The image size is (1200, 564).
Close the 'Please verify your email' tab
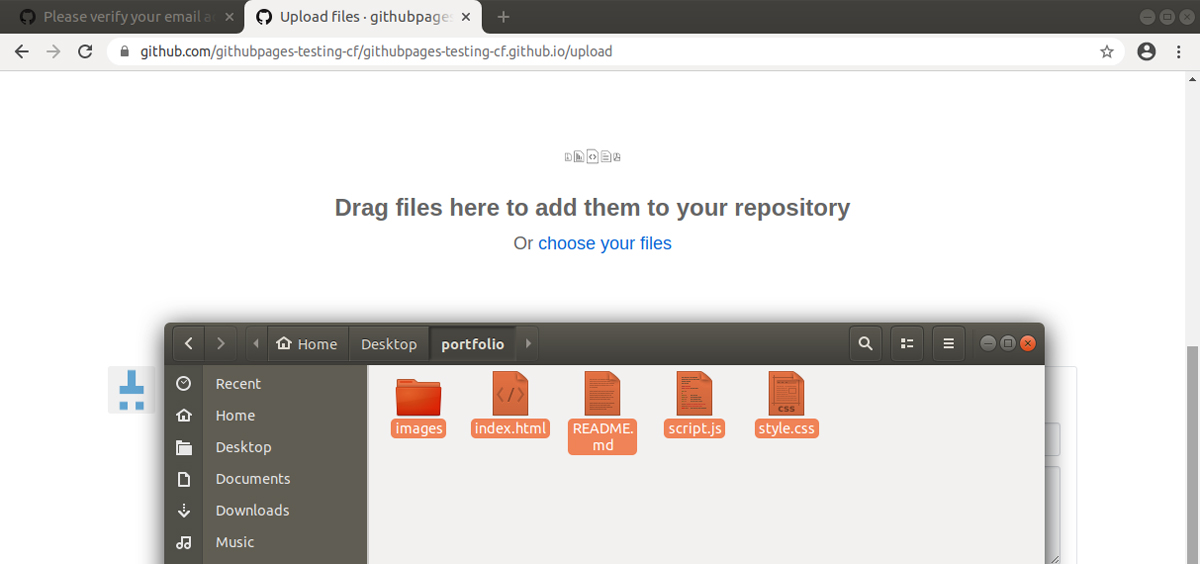click(x=230, y=17)
